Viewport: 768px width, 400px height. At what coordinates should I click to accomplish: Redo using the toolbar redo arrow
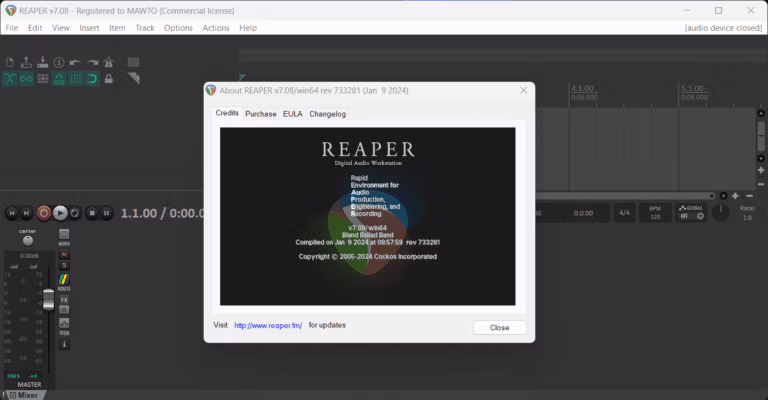coord(92,62)
